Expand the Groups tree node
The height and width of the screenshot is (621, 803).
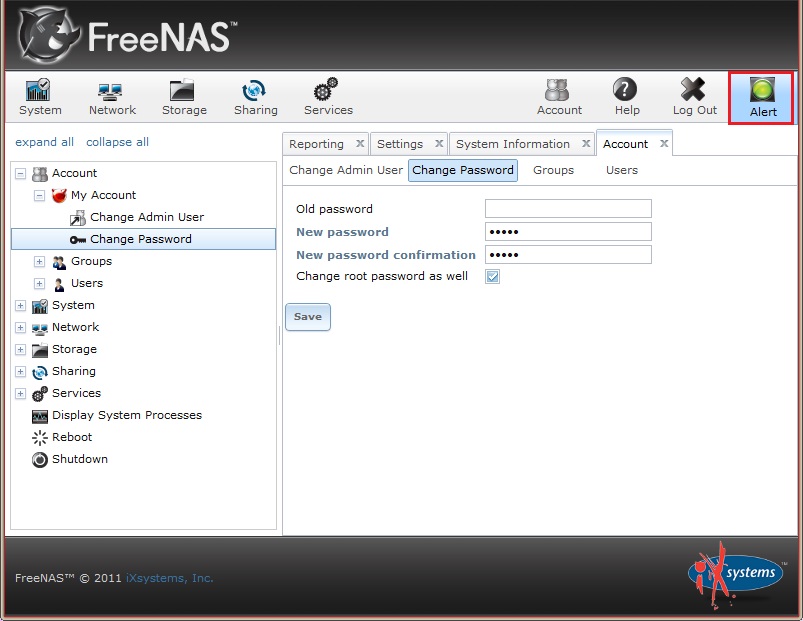pyautogui.click(x=39, y=262)
